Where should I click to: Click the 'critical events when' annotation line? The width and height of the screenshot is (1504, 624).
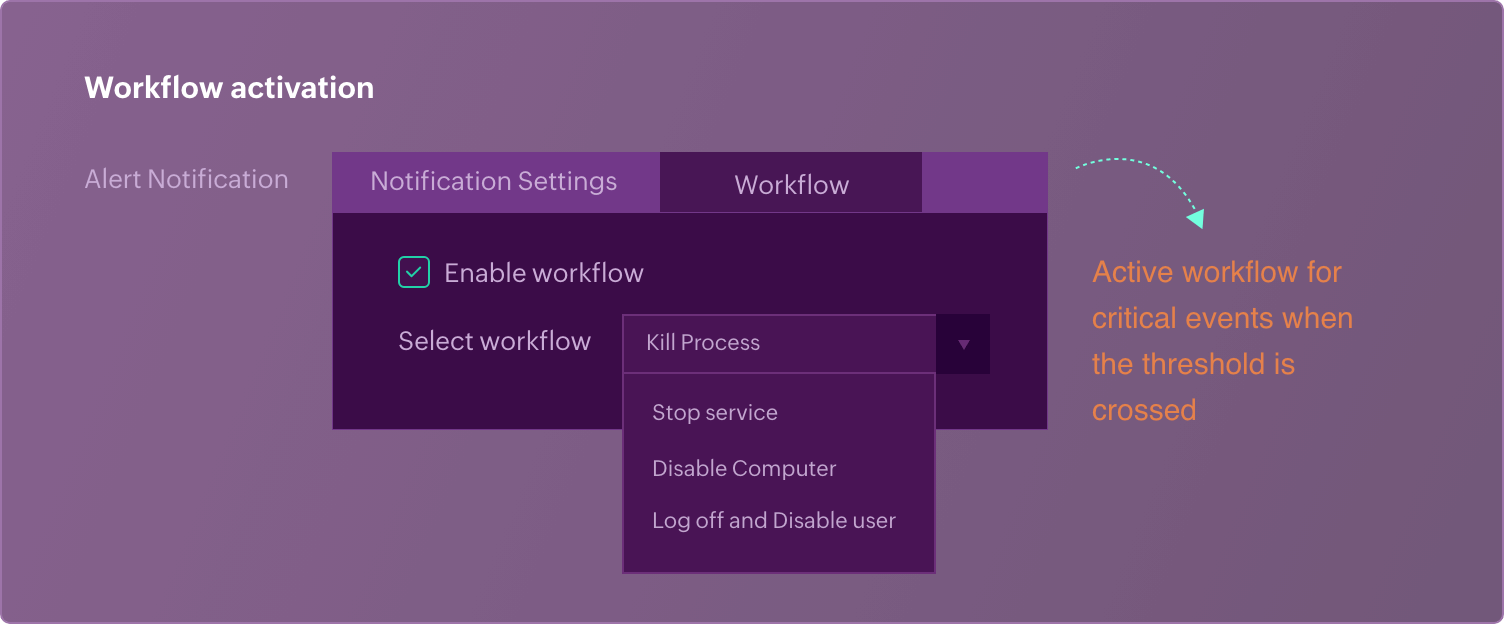tap(1222, 318)
